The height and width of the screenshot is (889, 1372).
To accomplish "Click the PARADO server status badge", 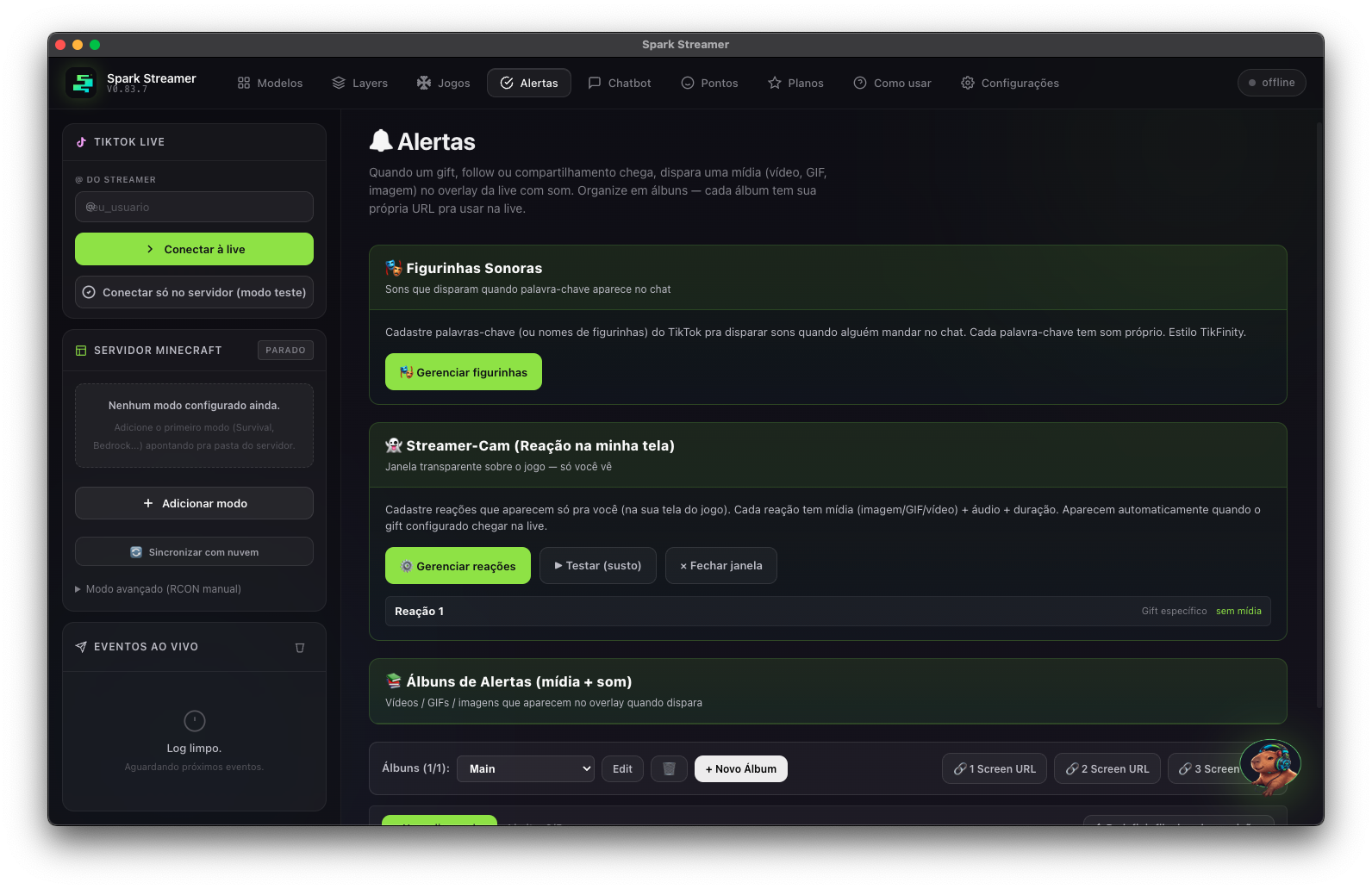I will [x=285, y=351].
